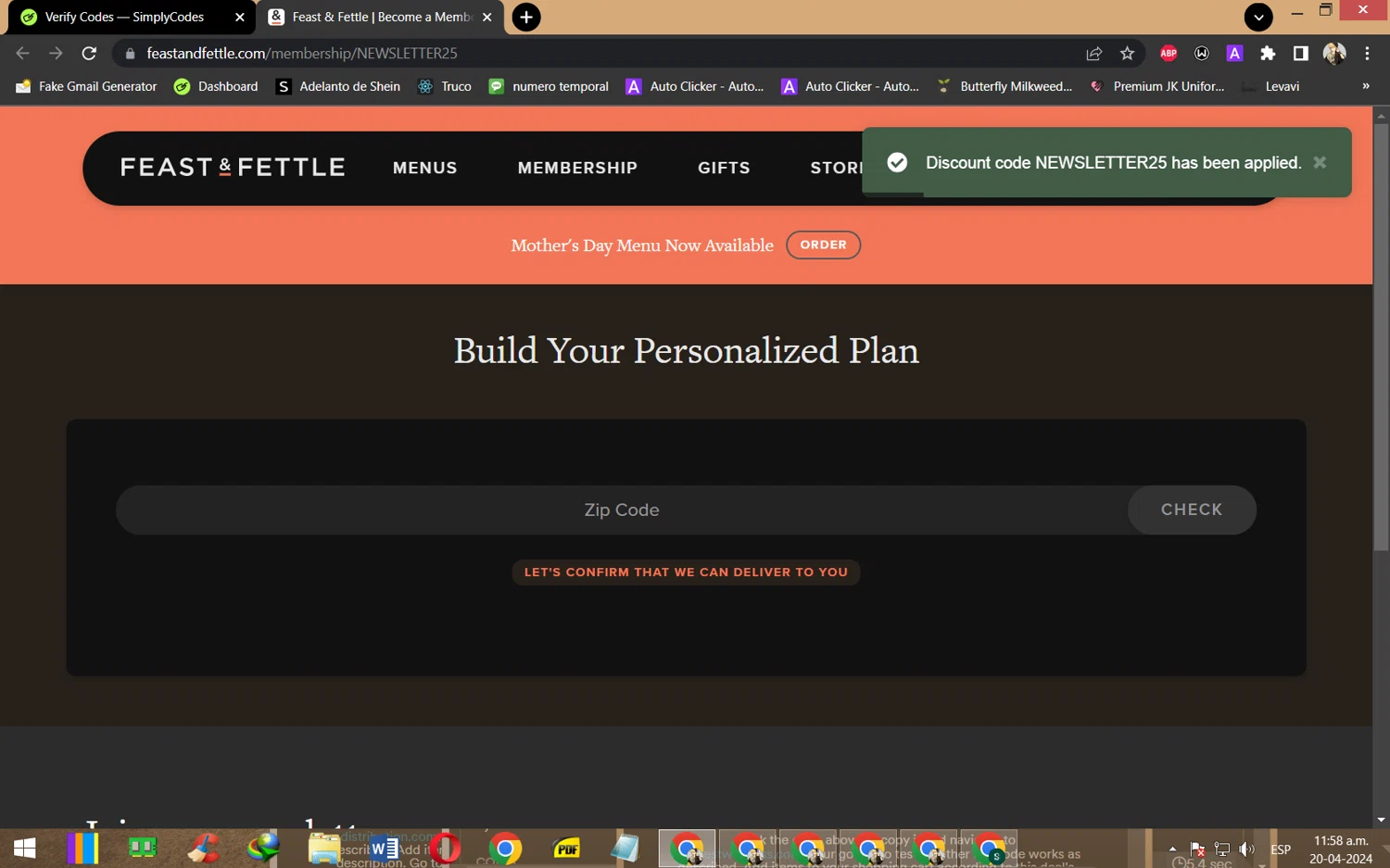Open the tab search dropdown arrow
This screenshot has height=868, width=1390.
[x=1258, y=17]
